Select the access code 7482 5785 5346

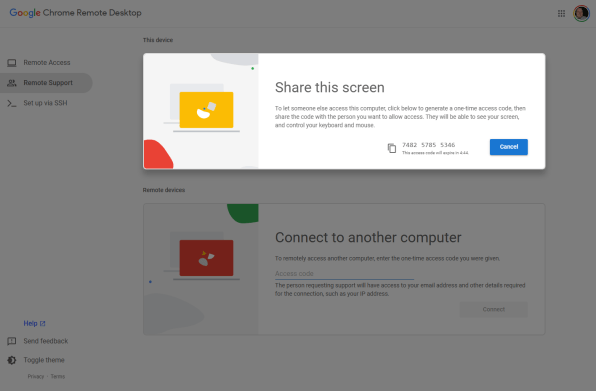[x=428, y=145]
